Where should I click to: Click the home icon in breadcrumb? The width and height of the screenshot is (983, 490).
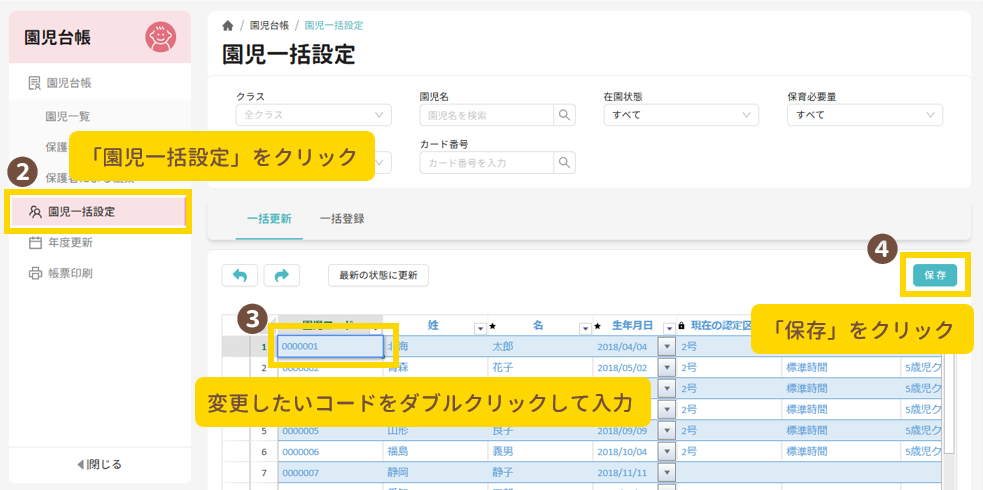click(228, 25)
